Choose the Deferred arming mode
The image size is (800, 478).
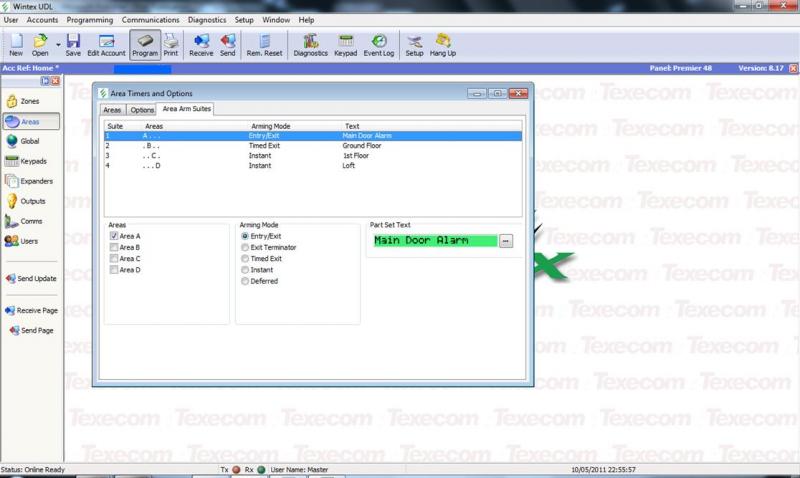(245, 281)
